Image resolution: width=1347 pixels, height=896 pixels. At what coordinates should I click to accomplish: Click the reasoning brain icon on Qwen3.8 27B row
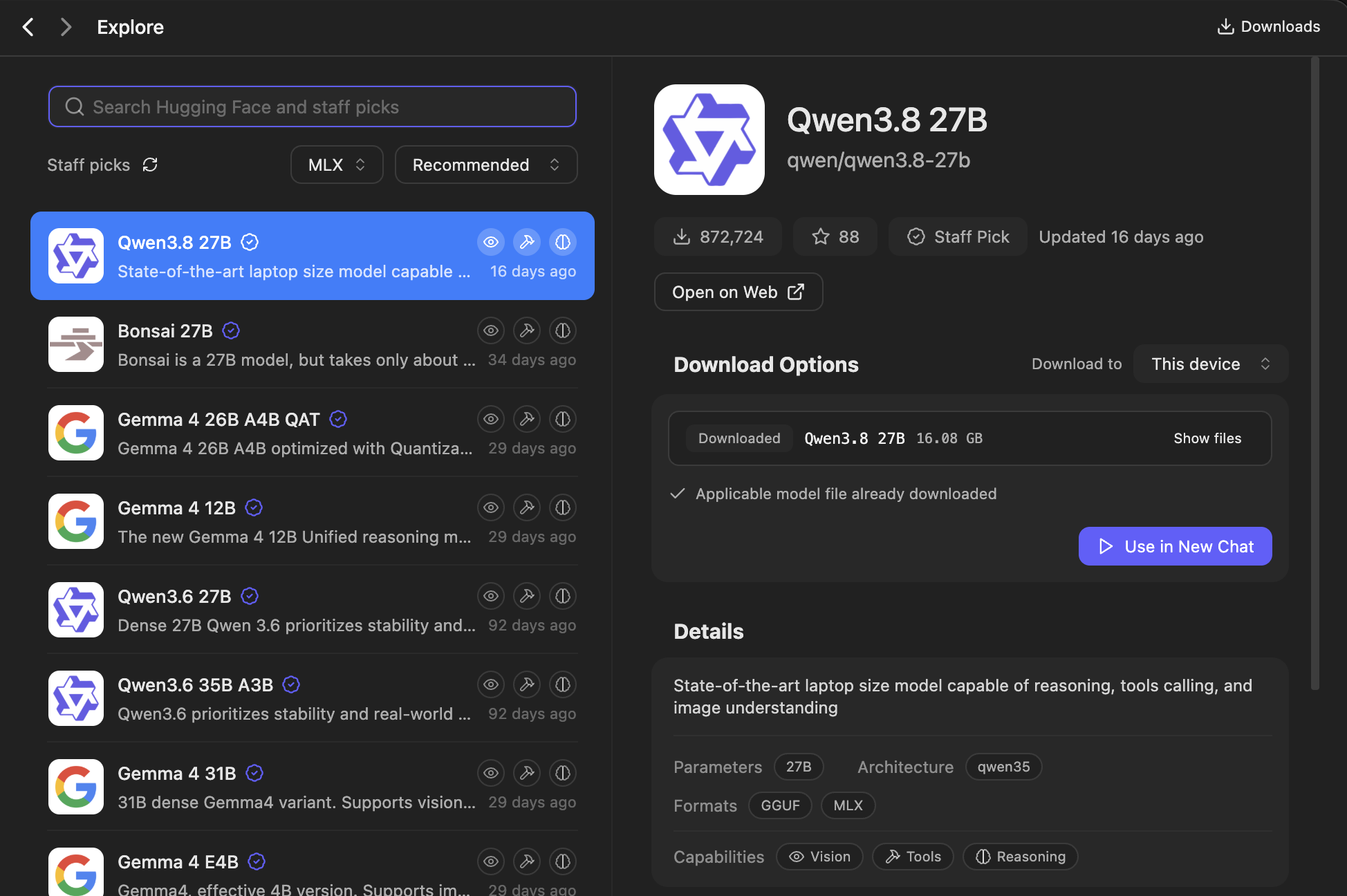563,242
